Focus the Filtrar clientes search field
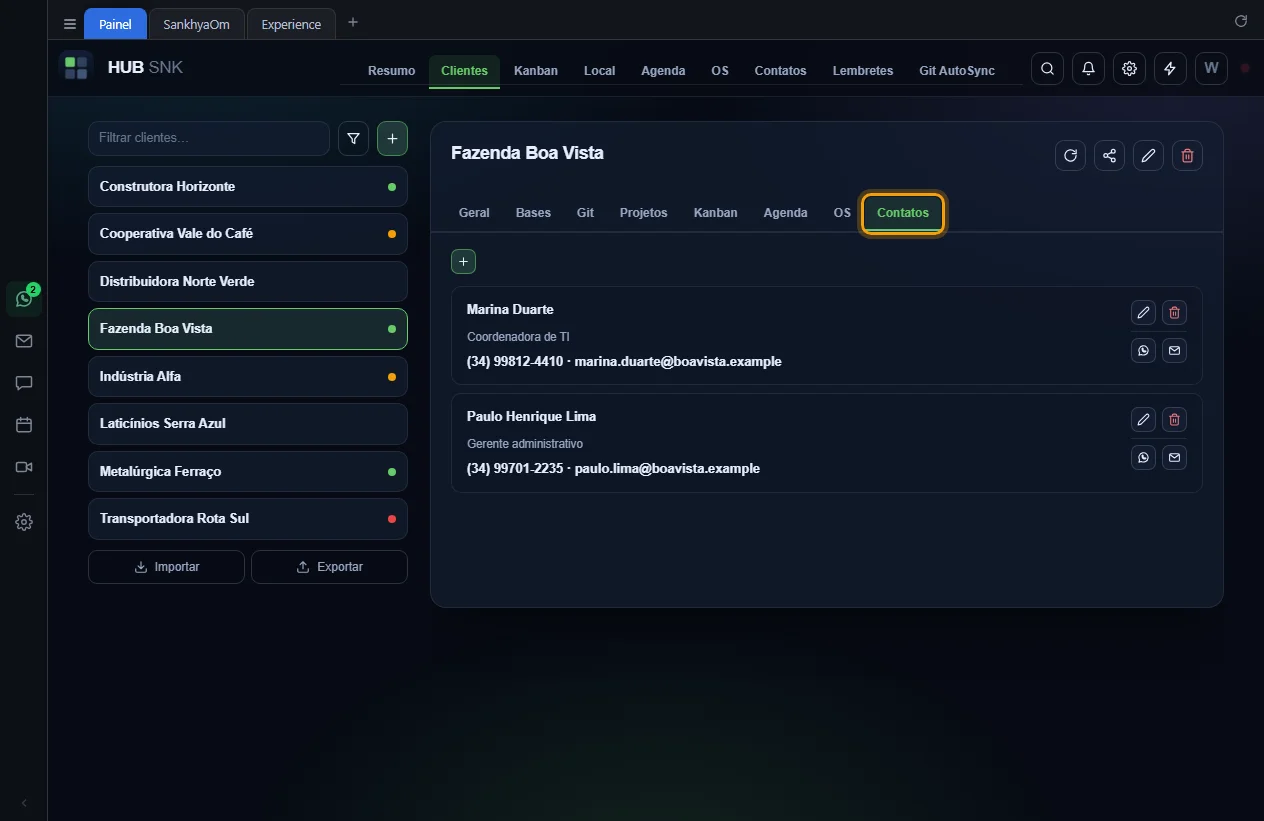The image size is (1264, 821). [209, 138]
